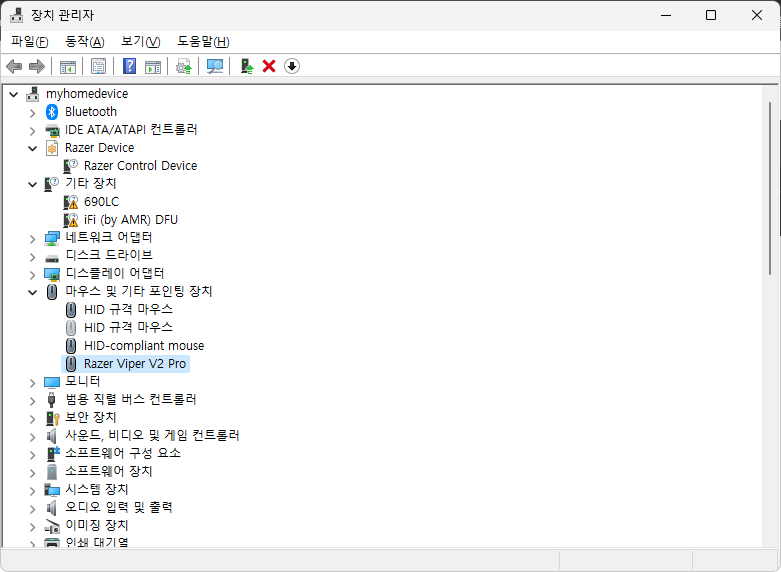
Task: Select the 보안 장치 category label
Action: point(91,418)
